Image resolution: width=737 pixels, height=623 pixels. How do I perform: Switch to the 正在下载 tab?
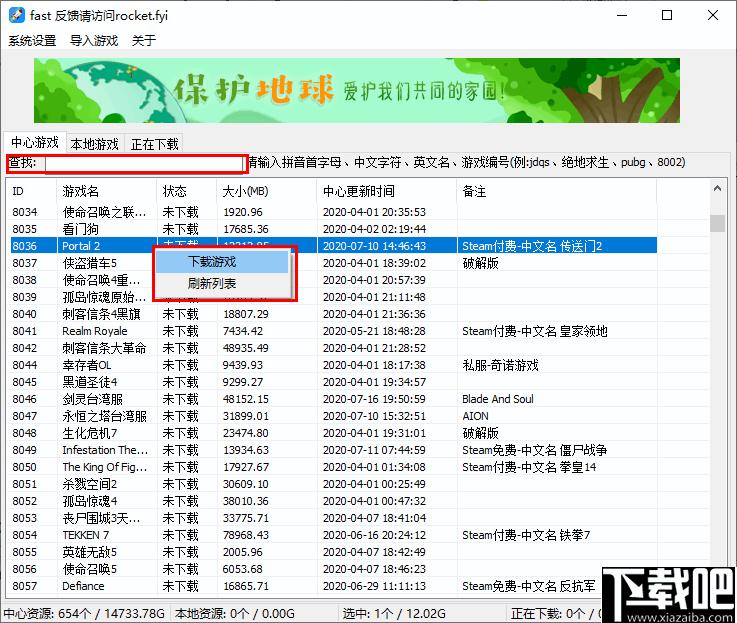[x=154, y=144]
